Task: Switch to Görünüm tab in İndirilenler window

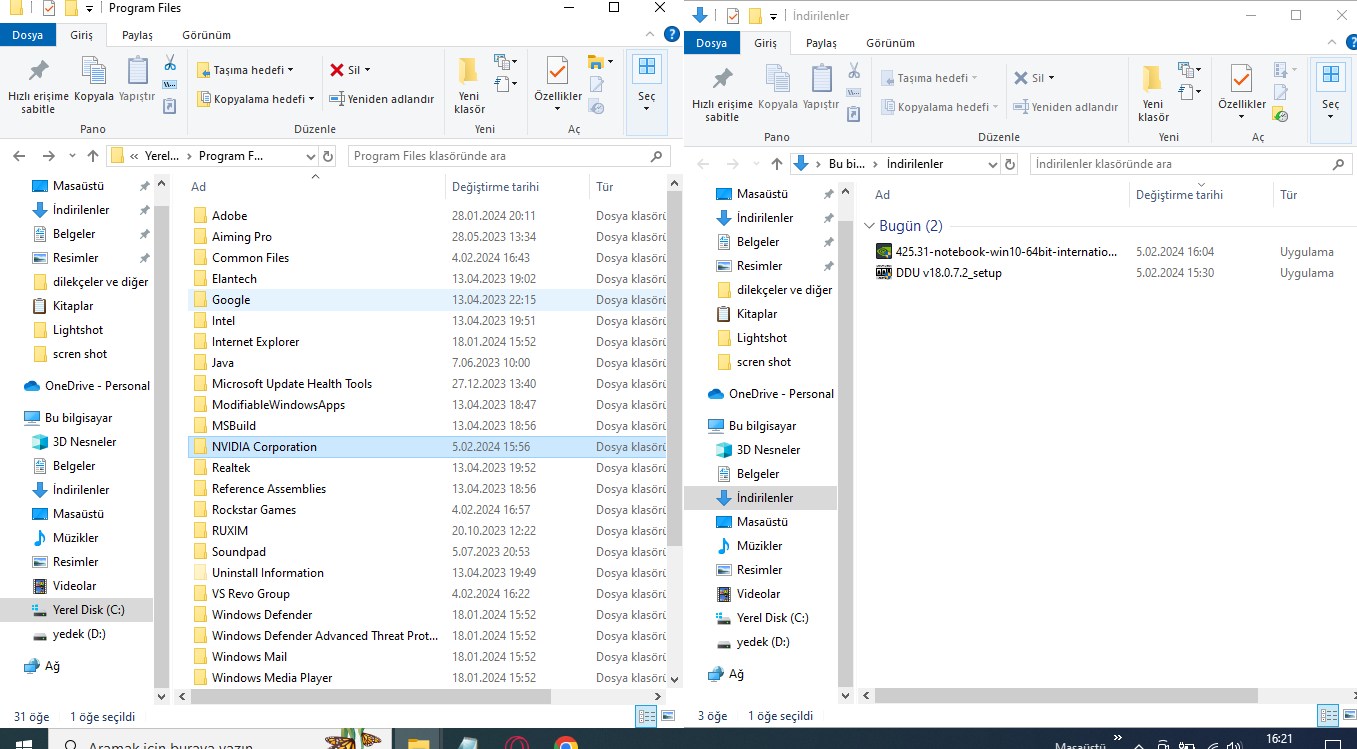Action: point(890,43)
